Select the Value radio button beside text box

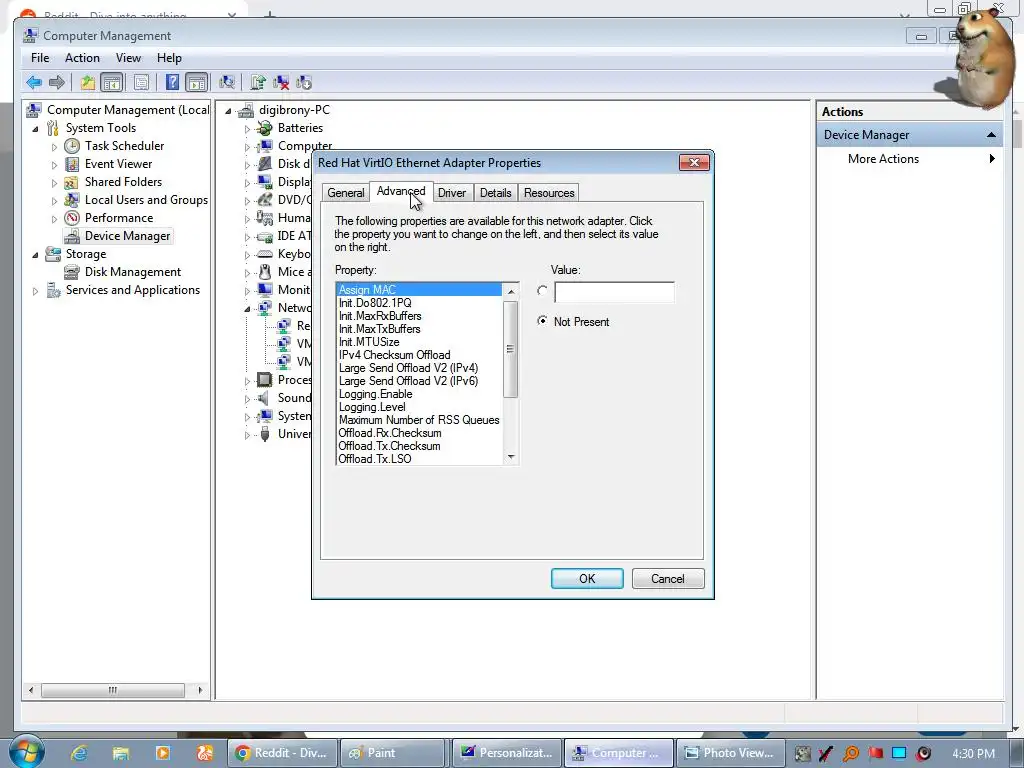(542, 291)
